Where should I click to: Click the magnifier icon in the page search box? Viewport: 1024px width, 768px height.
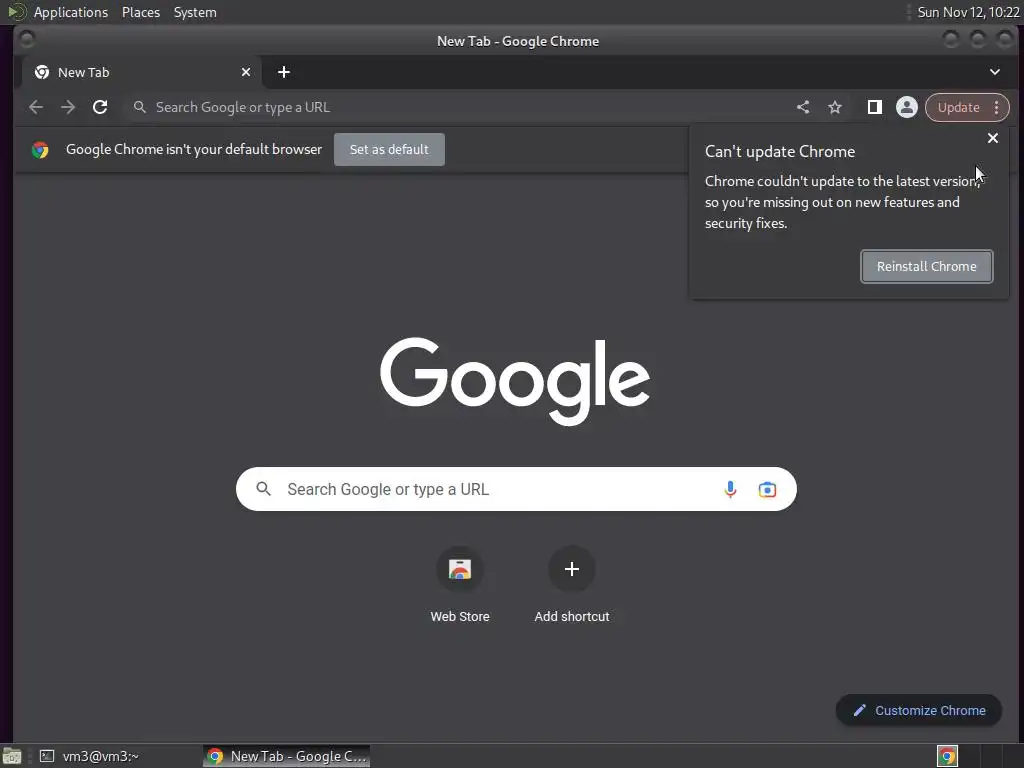pos(263,489)
